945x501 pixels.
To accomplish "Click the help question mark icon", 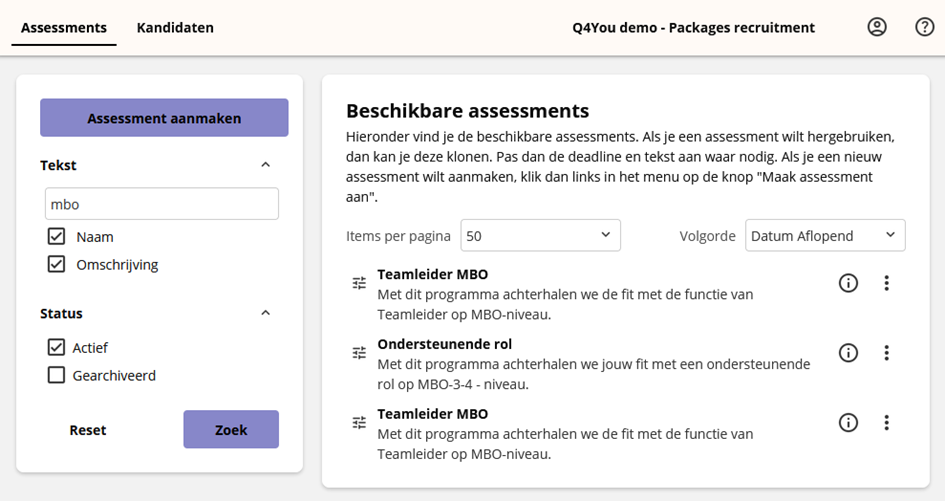I will [x=925, y=27].
